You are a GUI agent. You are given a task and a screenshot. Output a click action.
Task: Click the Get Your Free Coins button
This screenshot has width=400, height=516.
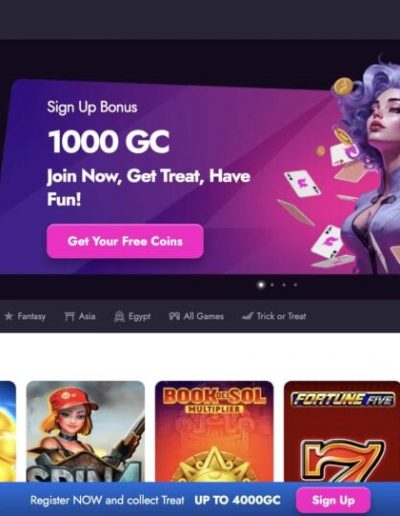click(x=125, y=241)
